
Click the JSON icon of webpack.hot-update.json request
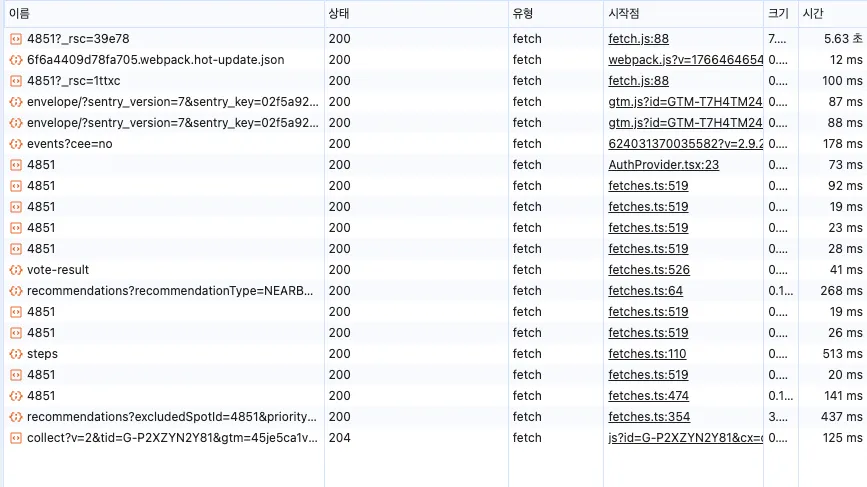[15, 60]
